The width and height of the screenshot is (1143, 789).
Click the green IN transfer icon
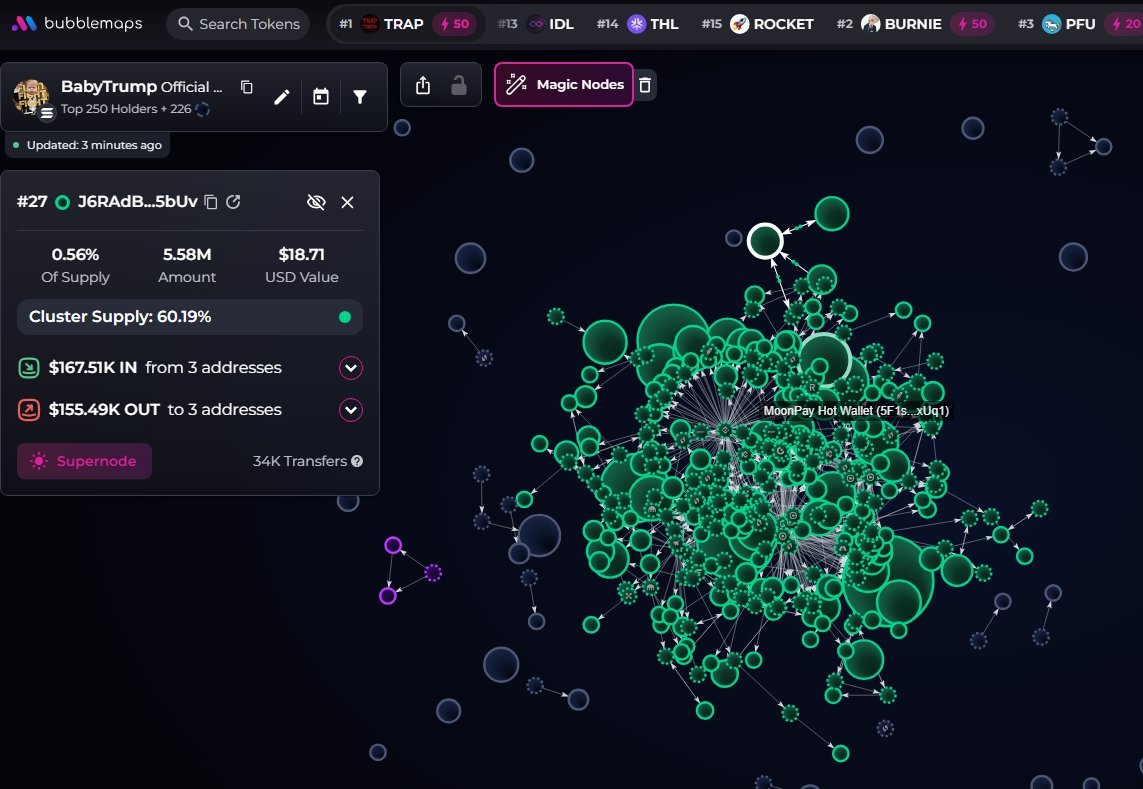[x=28, y=368]
